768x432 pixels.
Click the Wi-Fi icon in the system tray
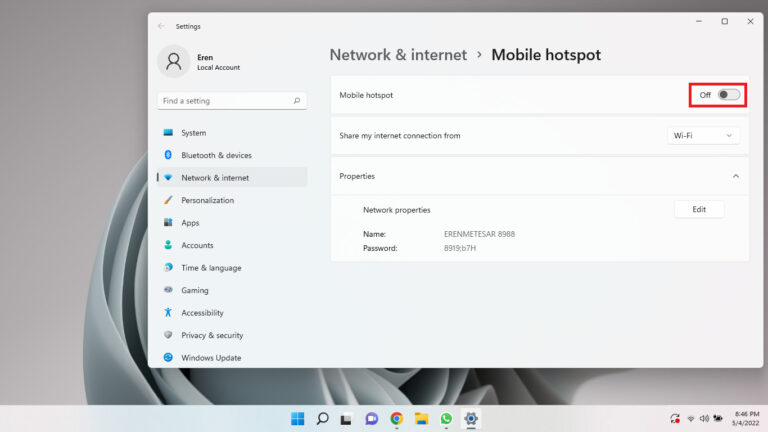pos(691,419)
